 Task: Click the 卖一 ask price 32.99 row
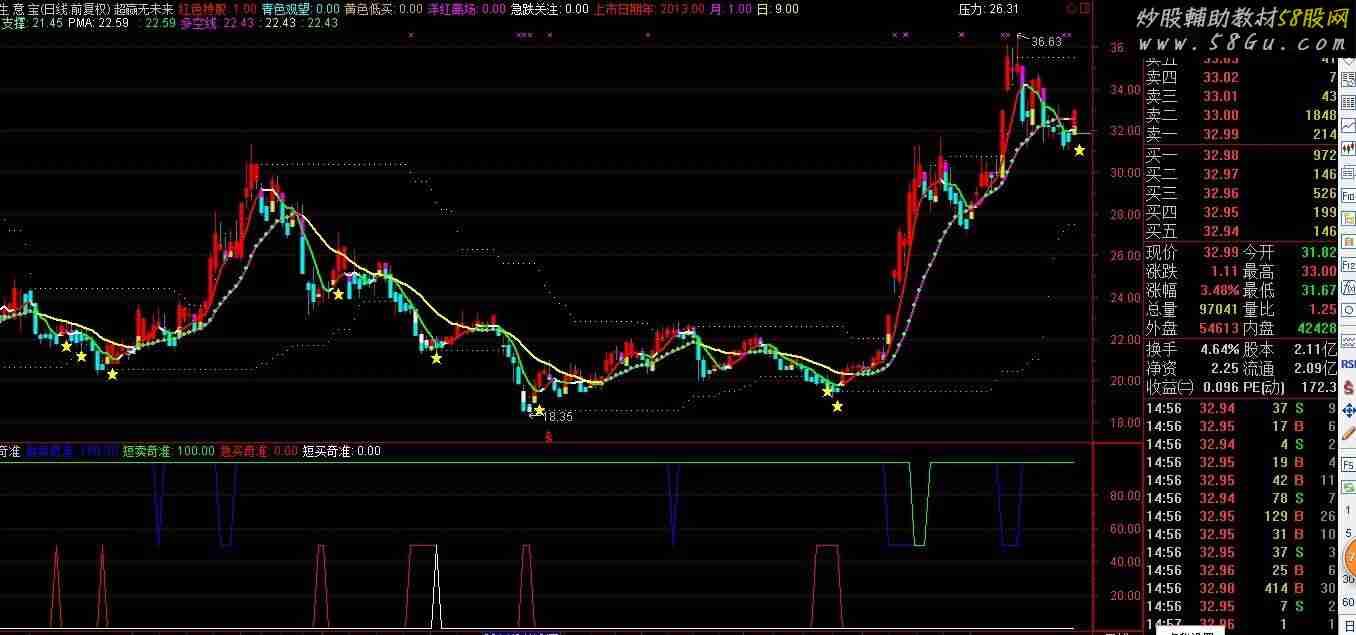[1240, 134]
